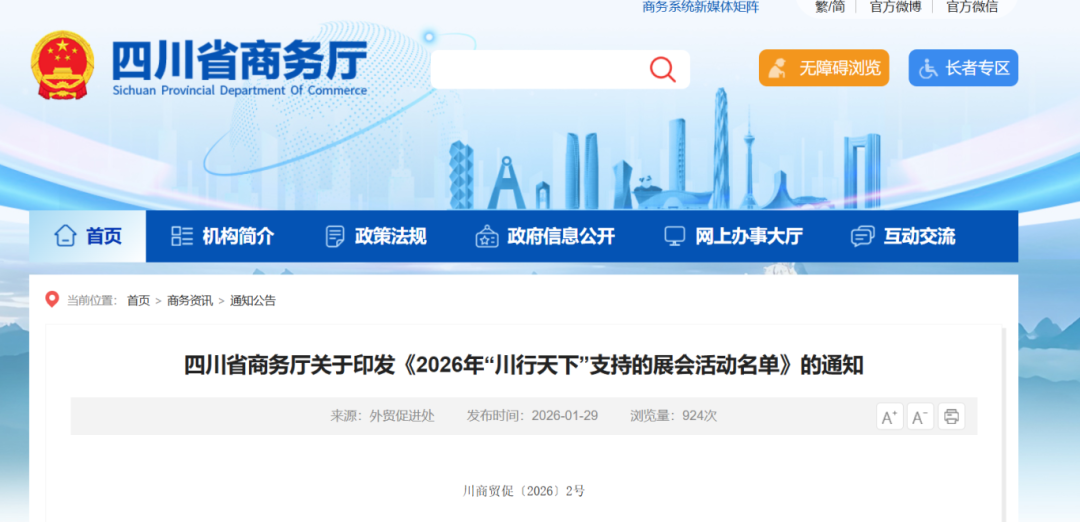This screenshot has width=1080, height=522.
Task: Click the publish date 2026-01-29
Action: click(x=565, y=416)
